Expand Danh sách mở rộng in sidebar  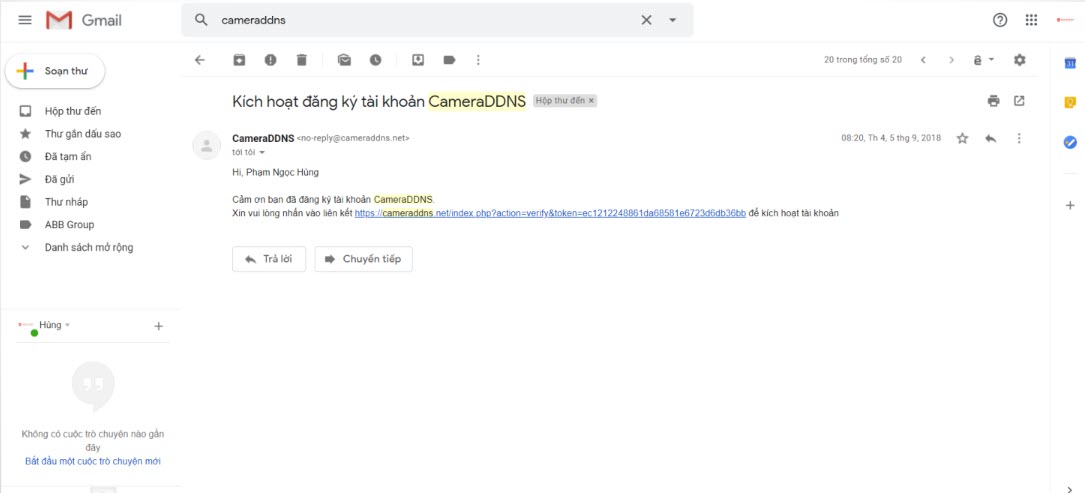click(x=88, y=247)
